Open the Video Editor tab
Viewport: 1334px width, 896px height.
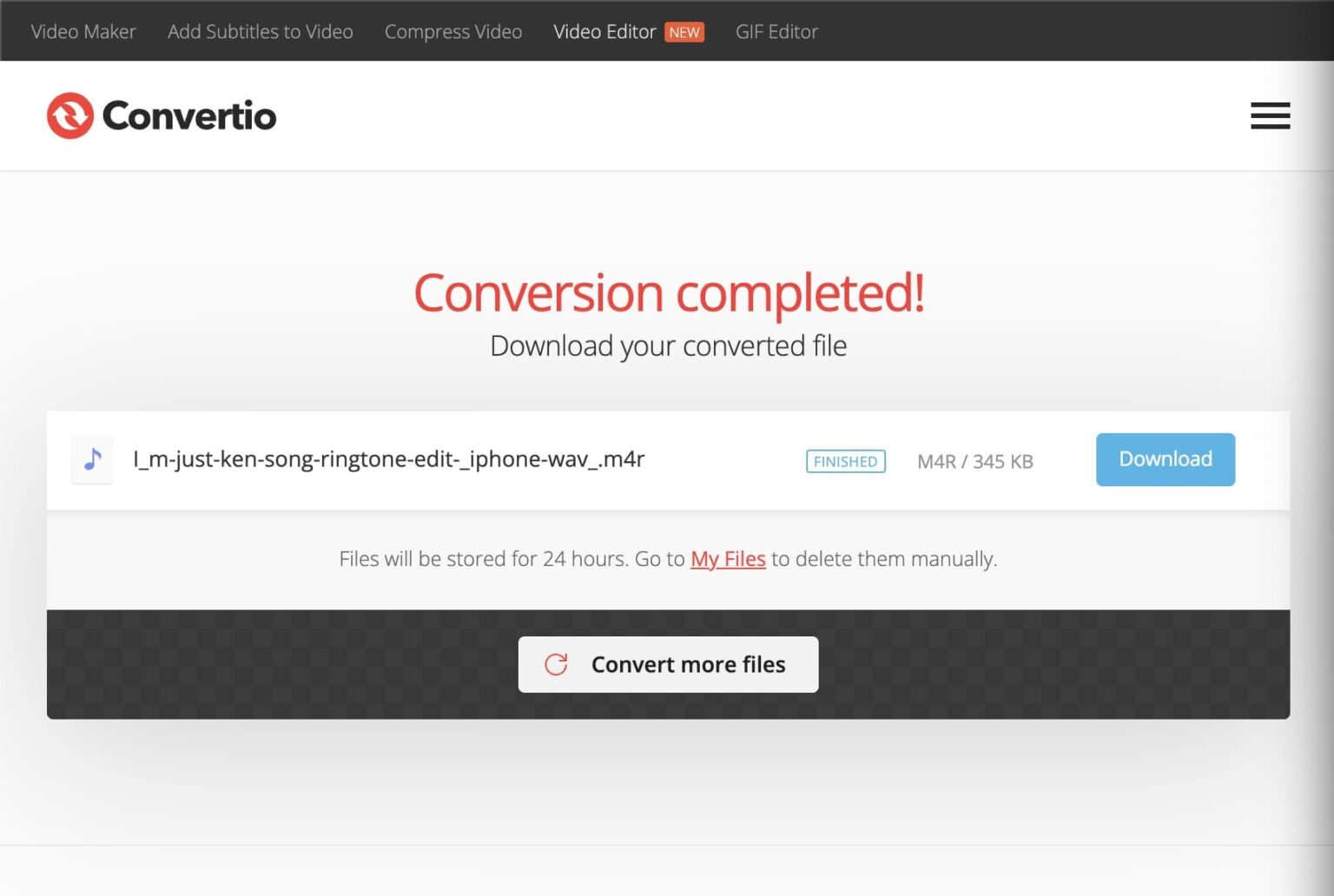click(x=605, y=31)
